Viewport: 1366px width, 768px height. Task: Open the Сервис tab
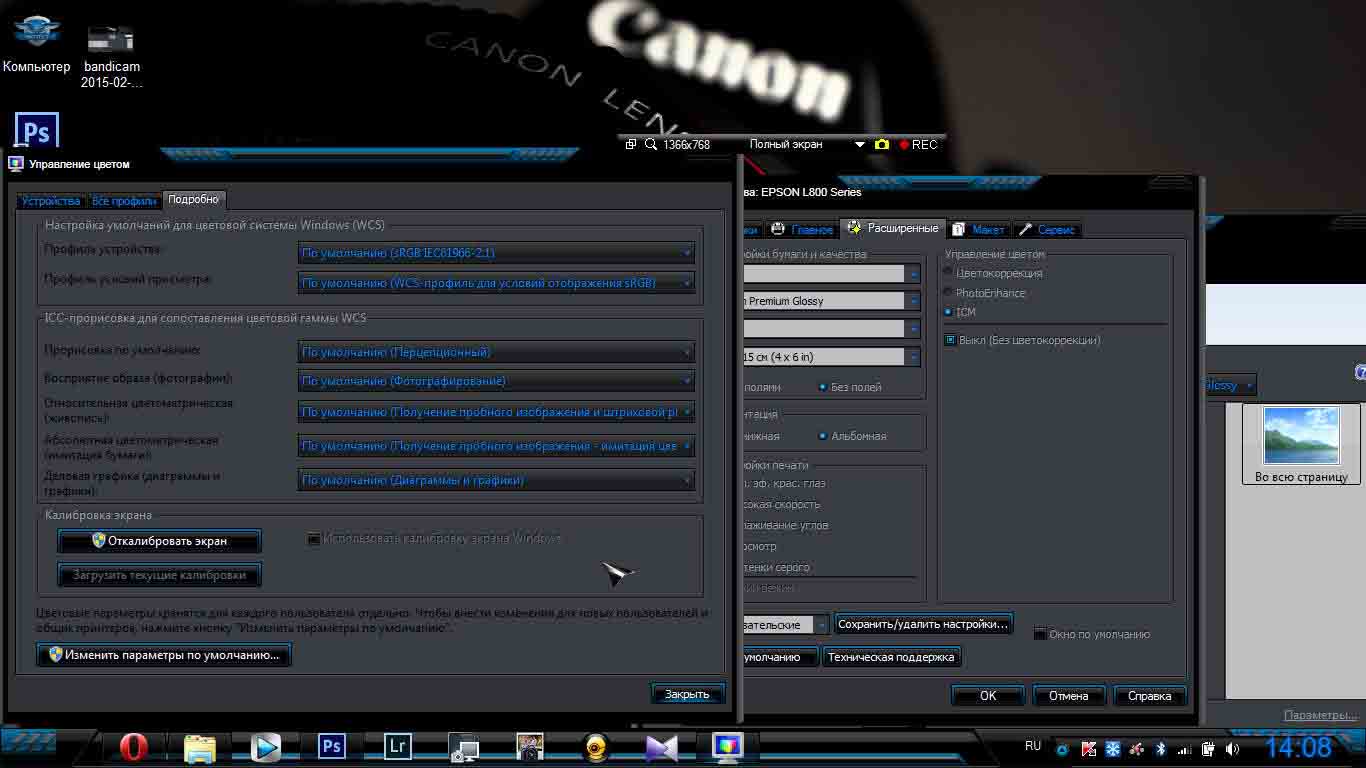pos(1047,230)
